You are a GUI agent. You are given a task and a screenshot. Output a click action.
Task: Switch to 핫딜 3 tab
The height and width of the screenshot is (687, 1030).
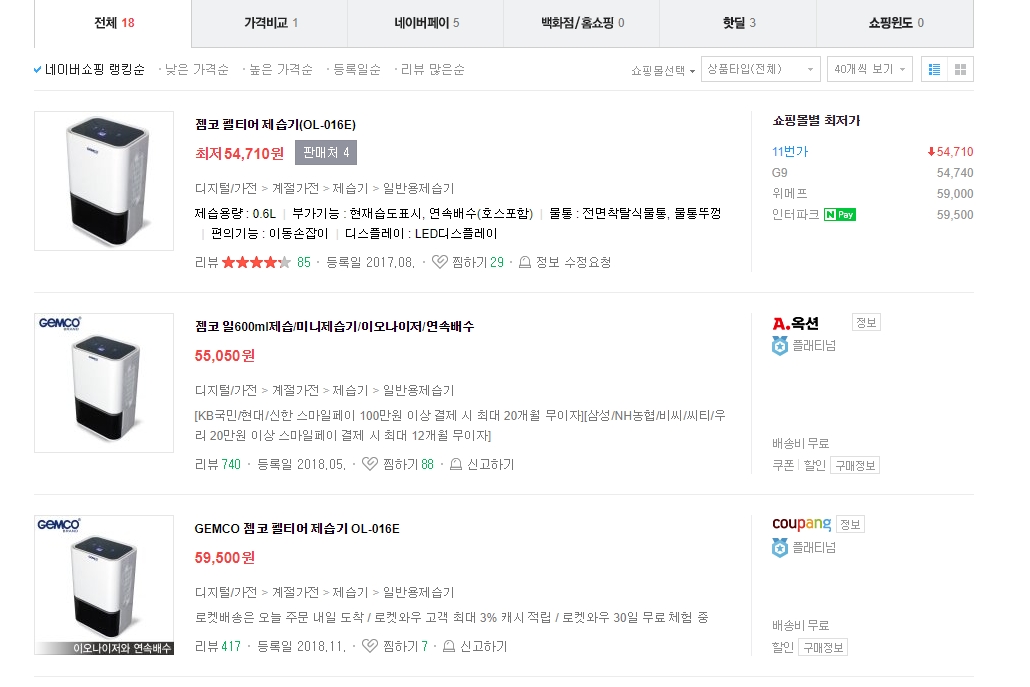tap(738, 23)
